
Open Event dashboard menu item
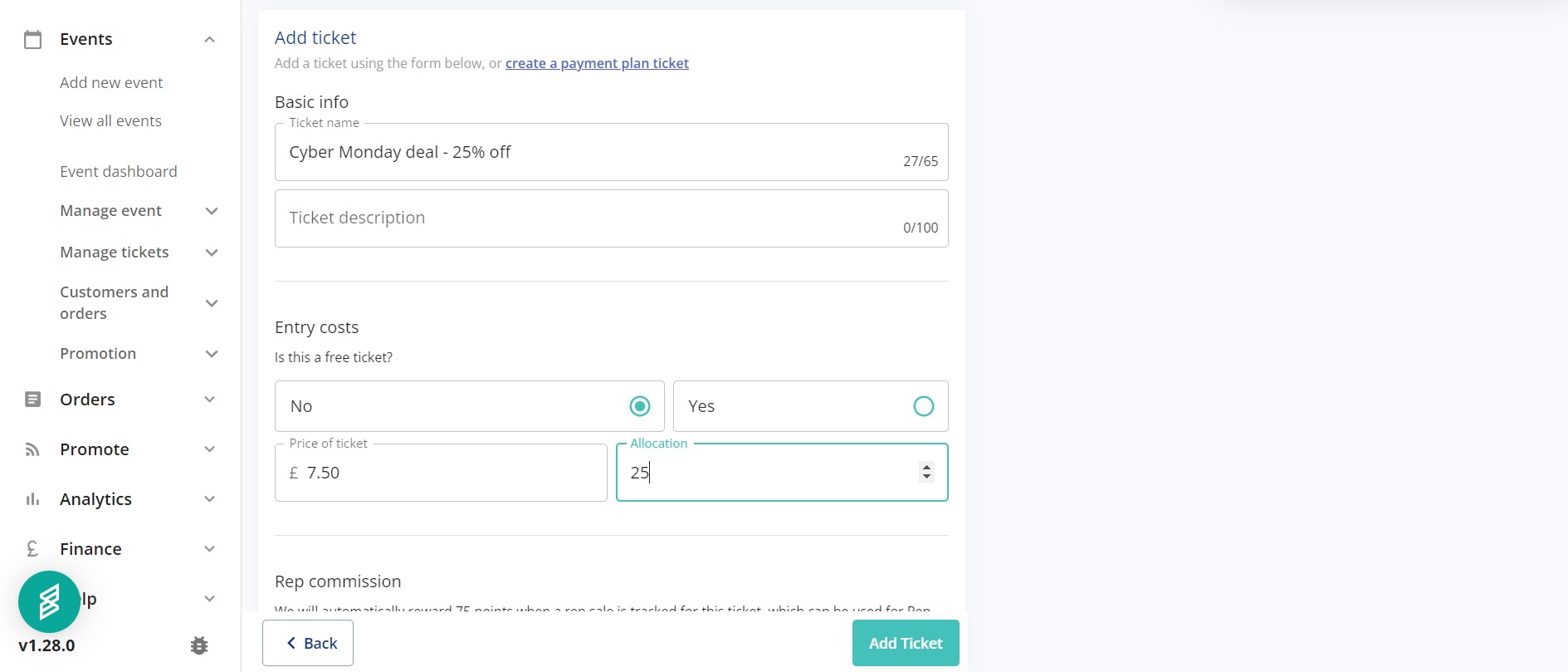(x=118, y=172)
